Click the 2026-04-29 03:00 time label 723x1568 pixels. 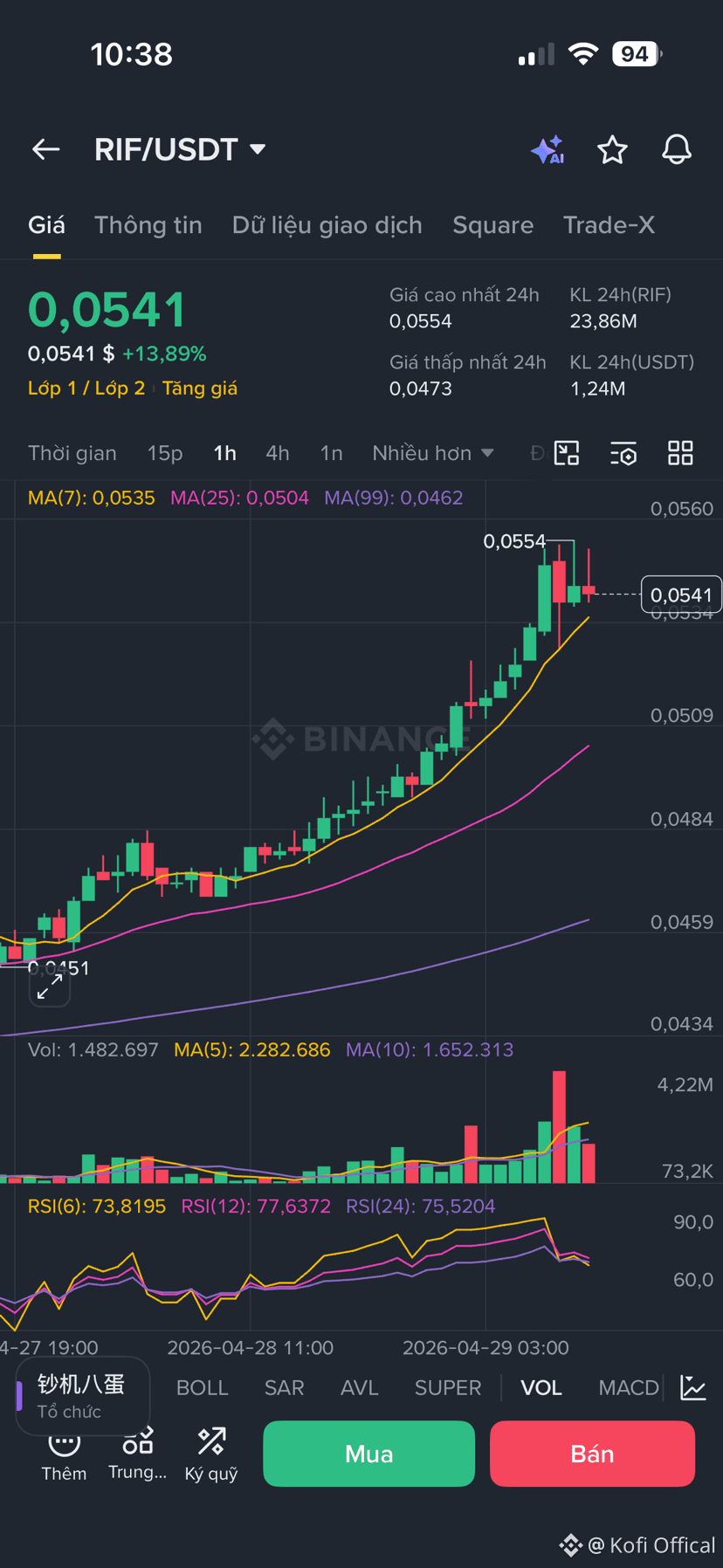click(485, 1348)
